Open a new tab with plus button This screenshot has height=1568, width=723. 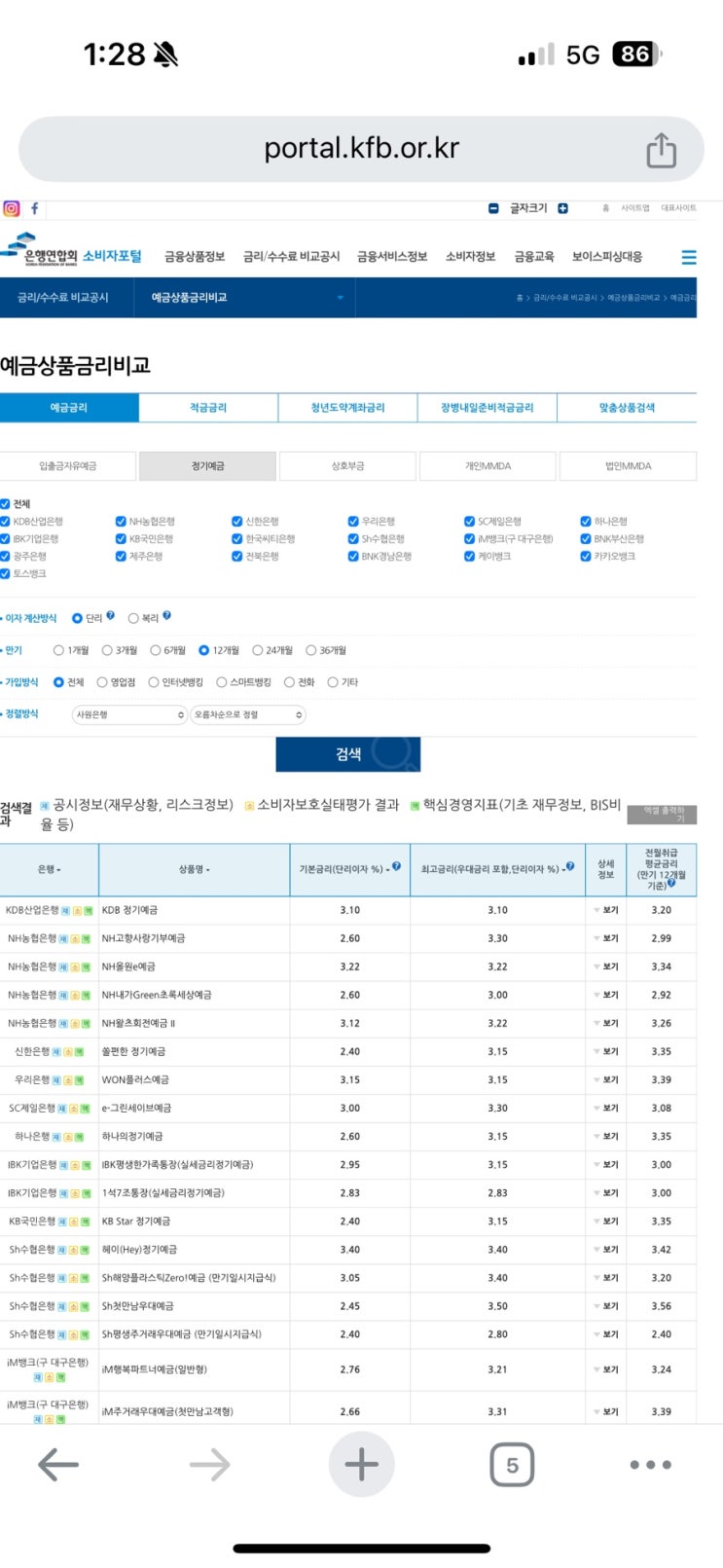pyautogui.click(x=361, y=1464)
